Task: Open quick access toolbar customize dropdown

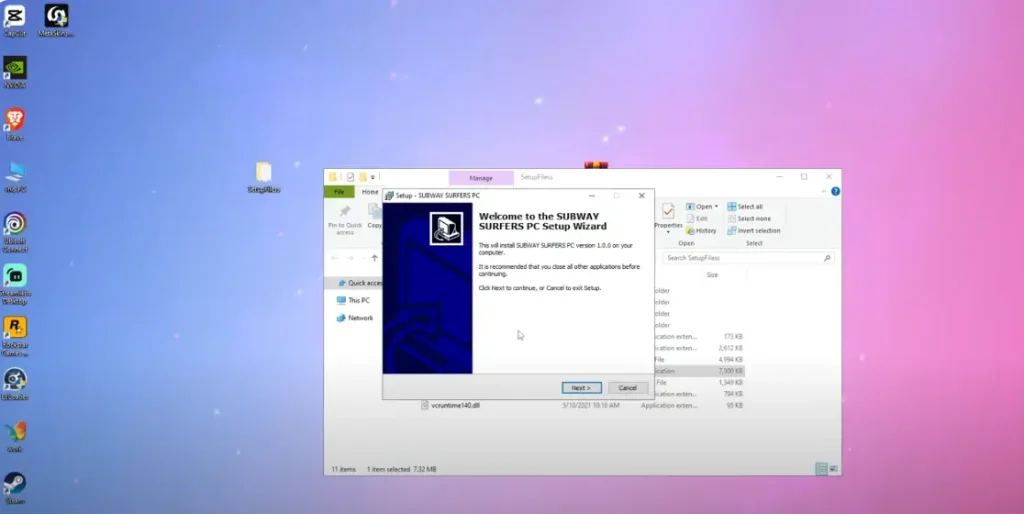Action: coord(373,177)
